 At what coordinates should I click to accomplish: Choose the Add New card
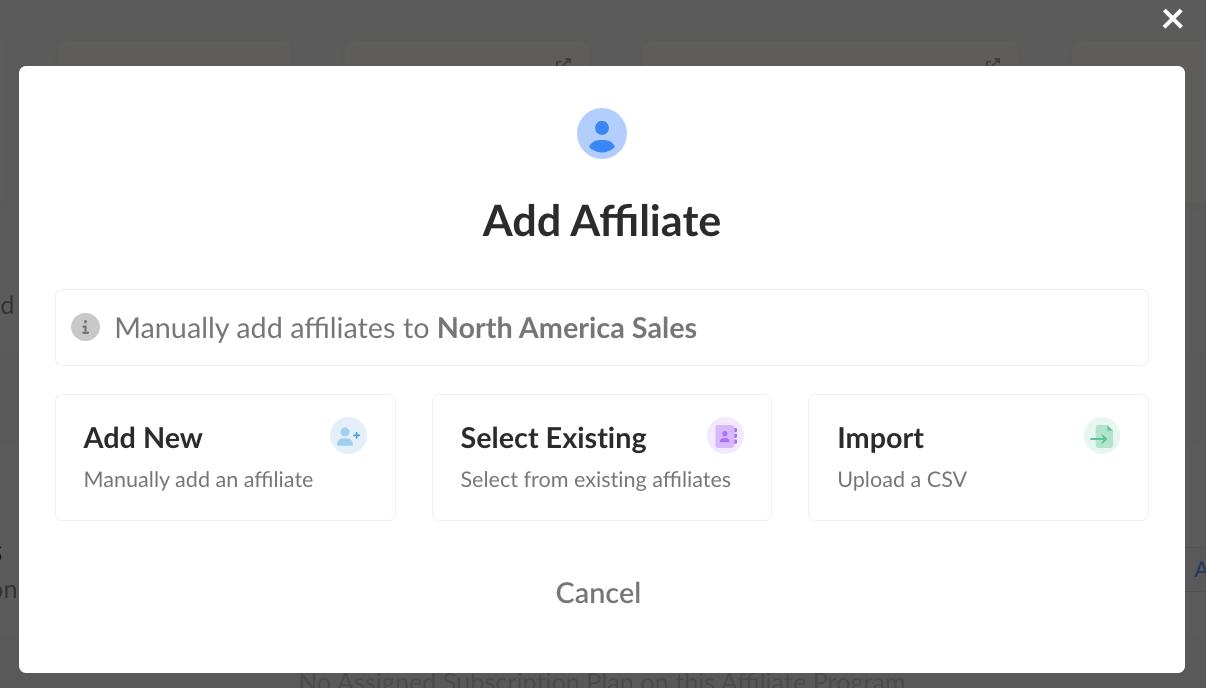225,457
